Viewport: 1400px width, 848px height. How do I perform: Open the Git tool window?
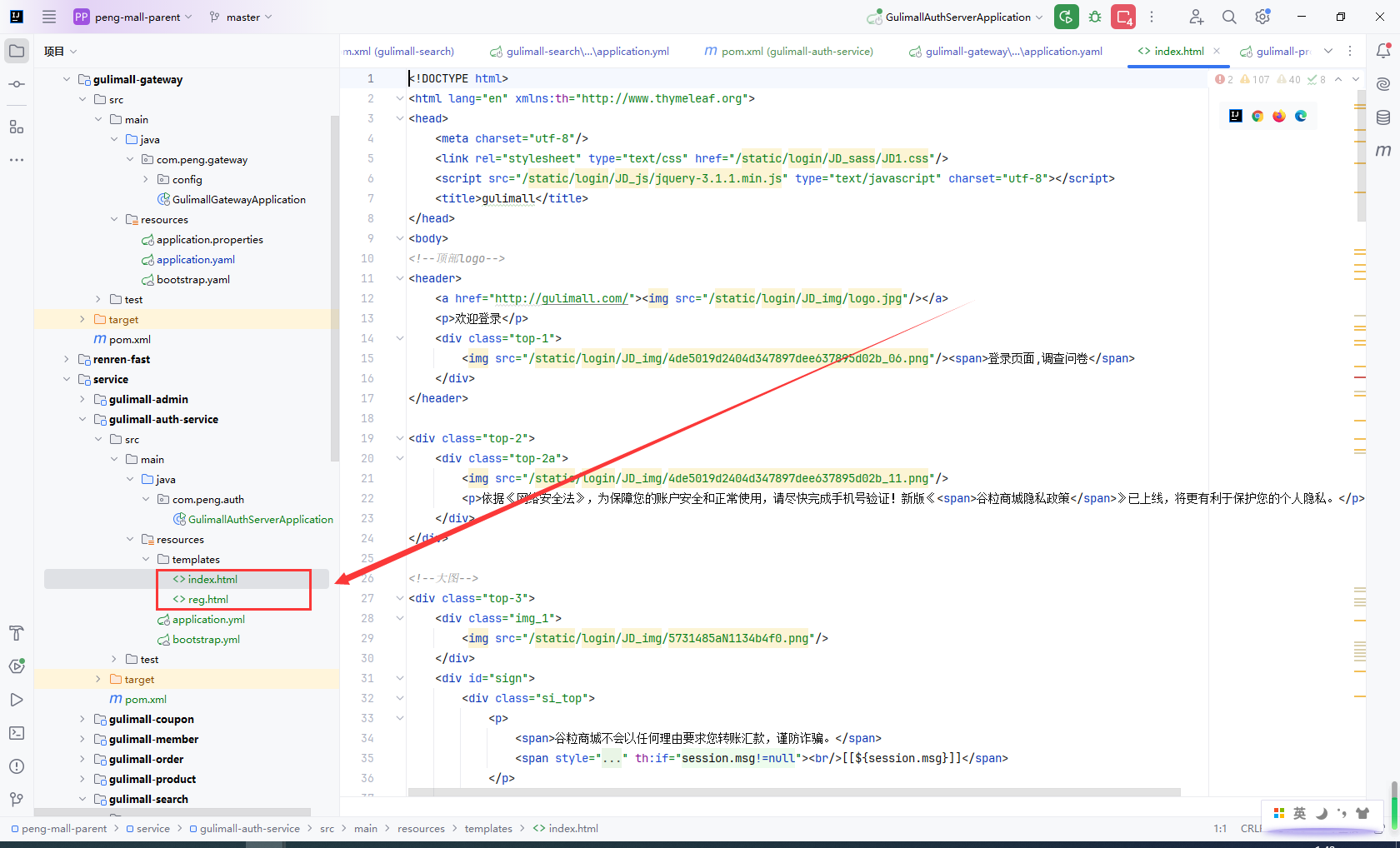coord(17,800)
